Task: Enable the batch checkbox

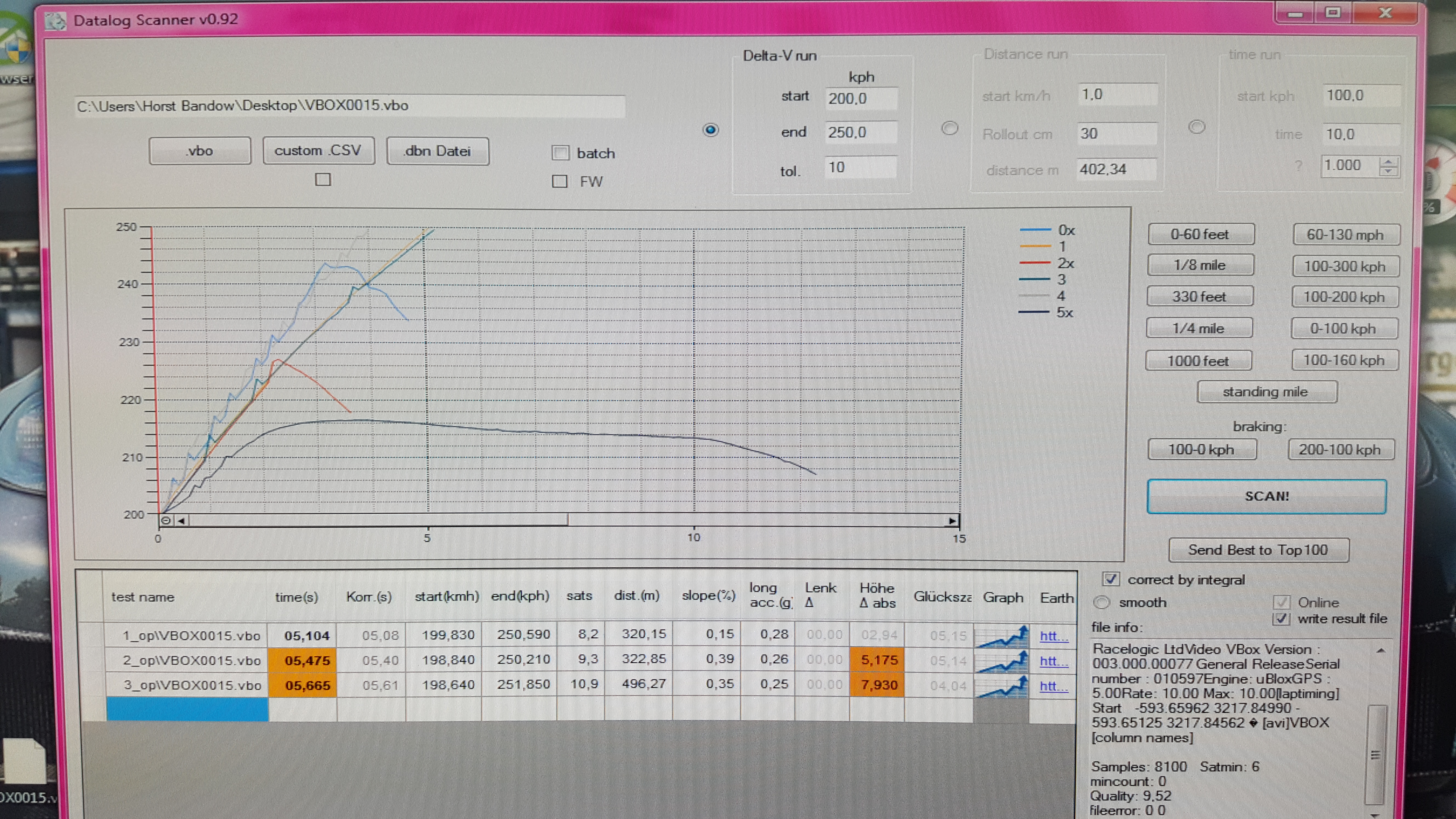Action: [x=560, y=153]
